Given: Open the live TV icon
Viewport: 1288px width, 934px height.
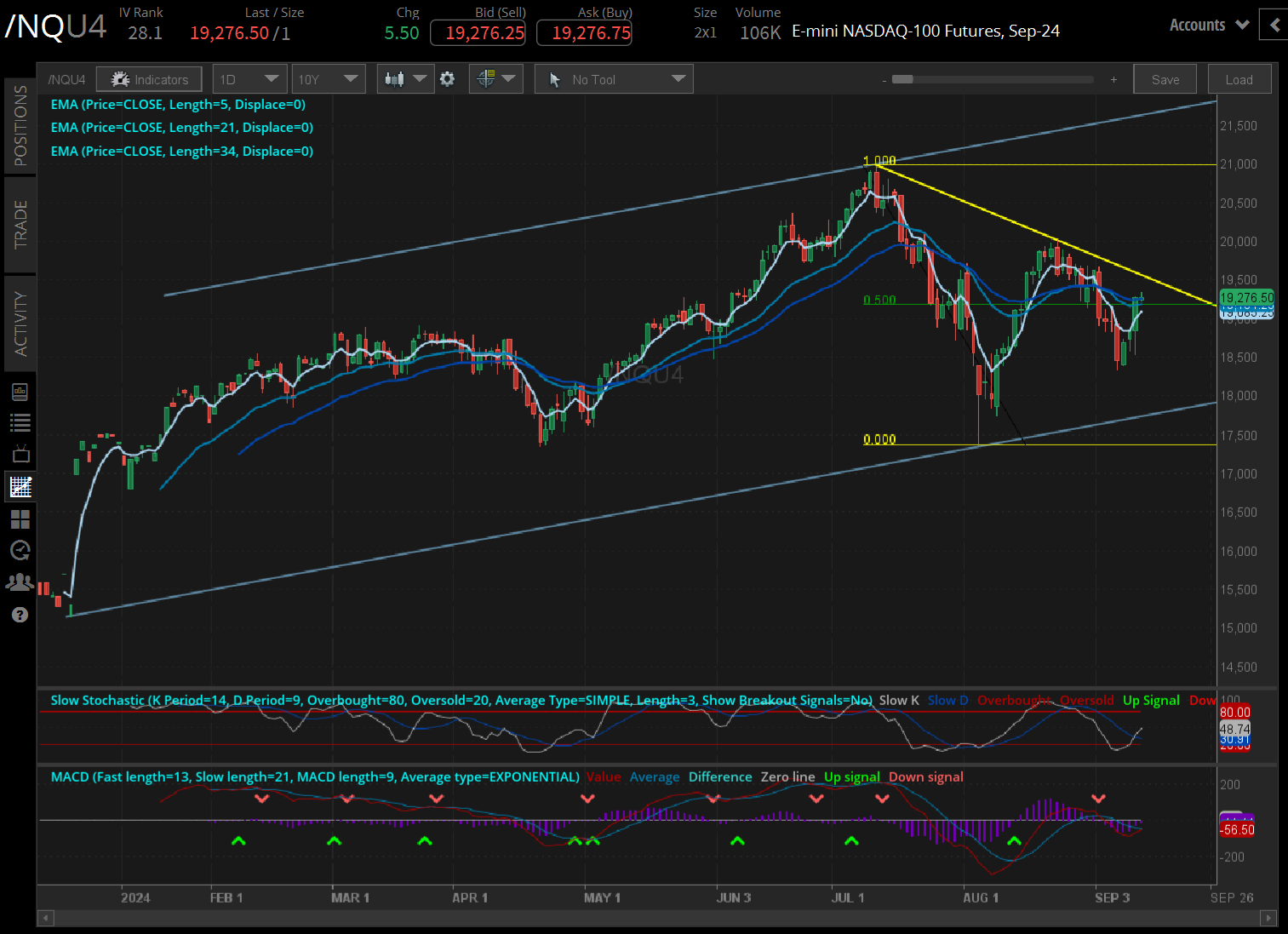Looking at the screenshot, I should 20,454.
